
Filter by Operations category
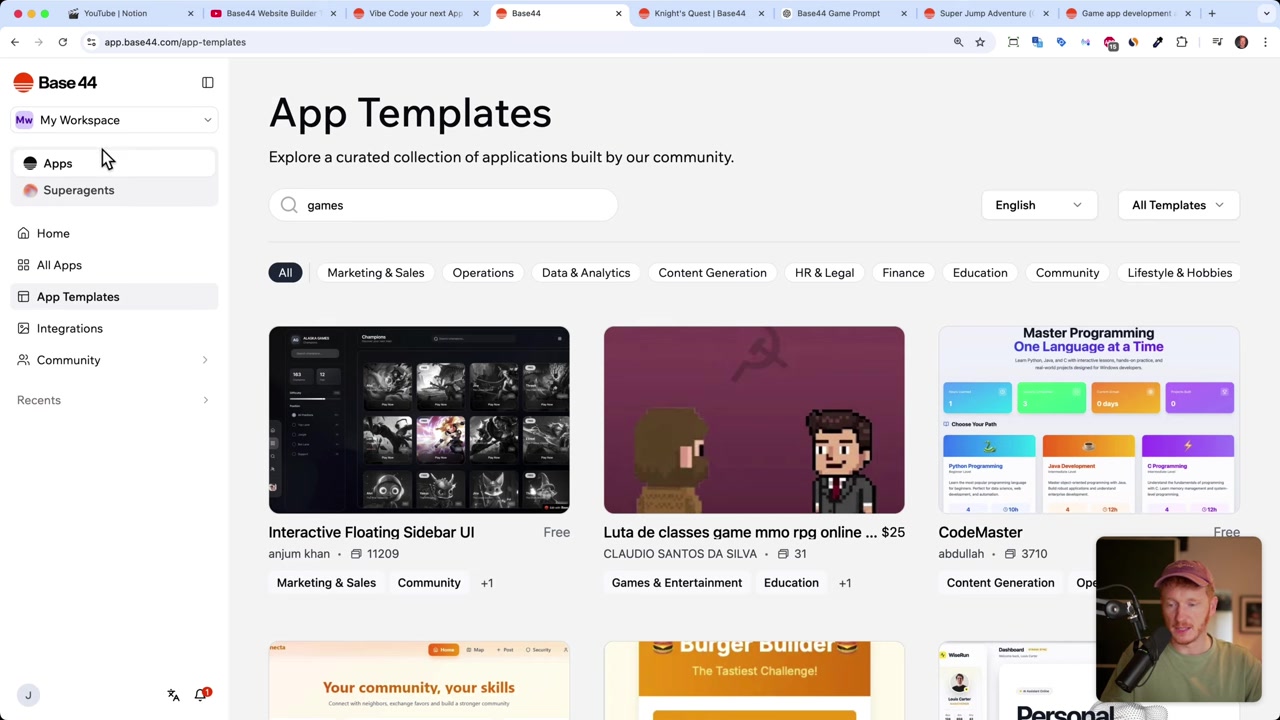tap(483, 273)
